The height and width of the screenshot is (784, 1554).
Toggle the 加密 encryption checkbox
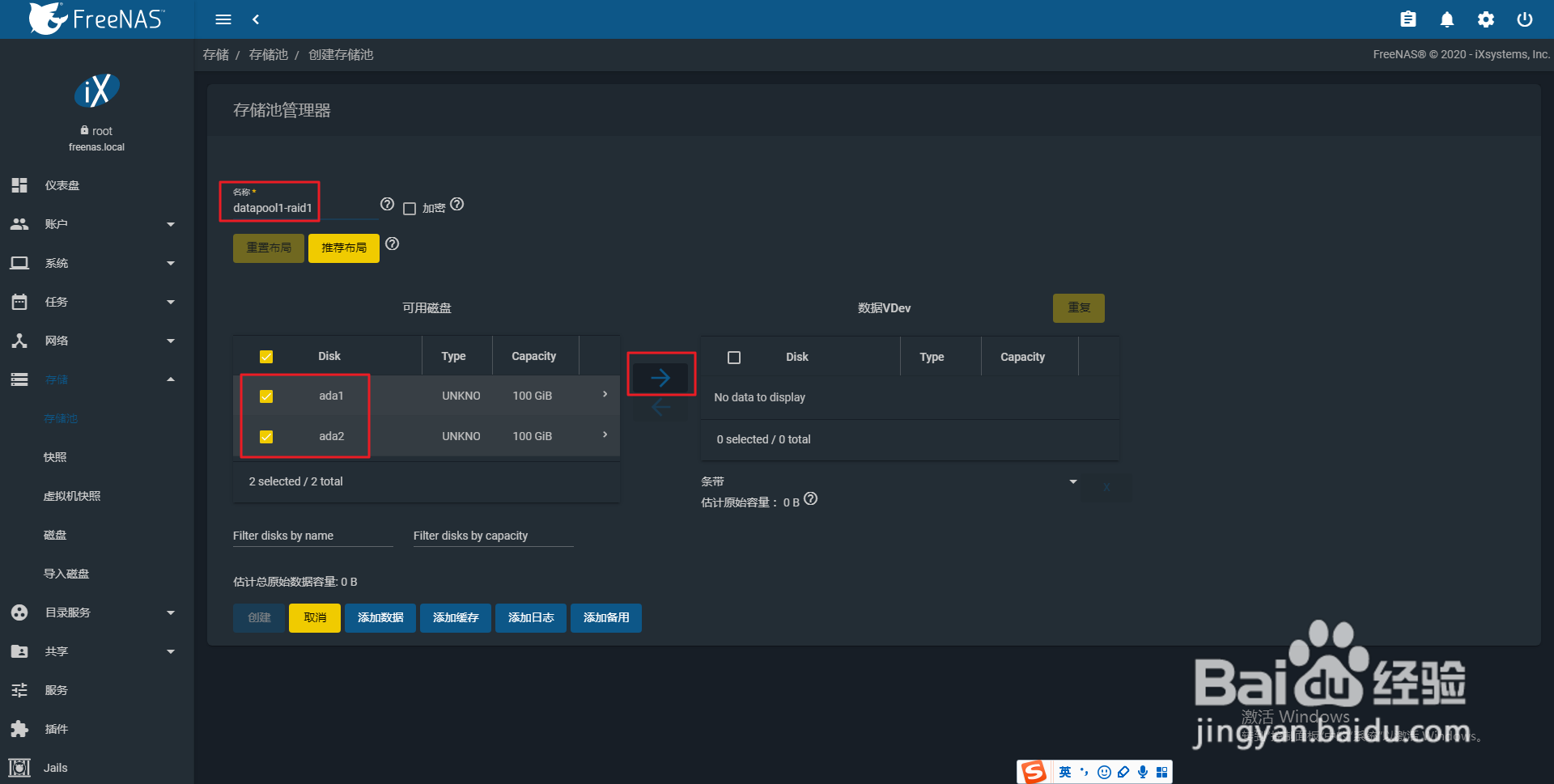coord(410,209)
